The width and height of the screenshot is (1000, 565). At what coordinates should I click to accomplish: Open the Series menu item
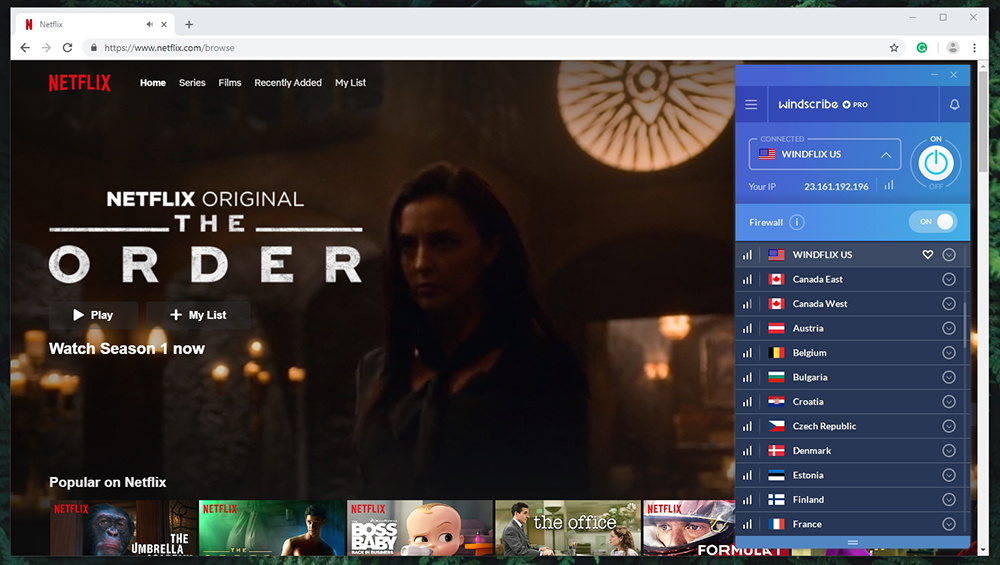pos(192,83)
